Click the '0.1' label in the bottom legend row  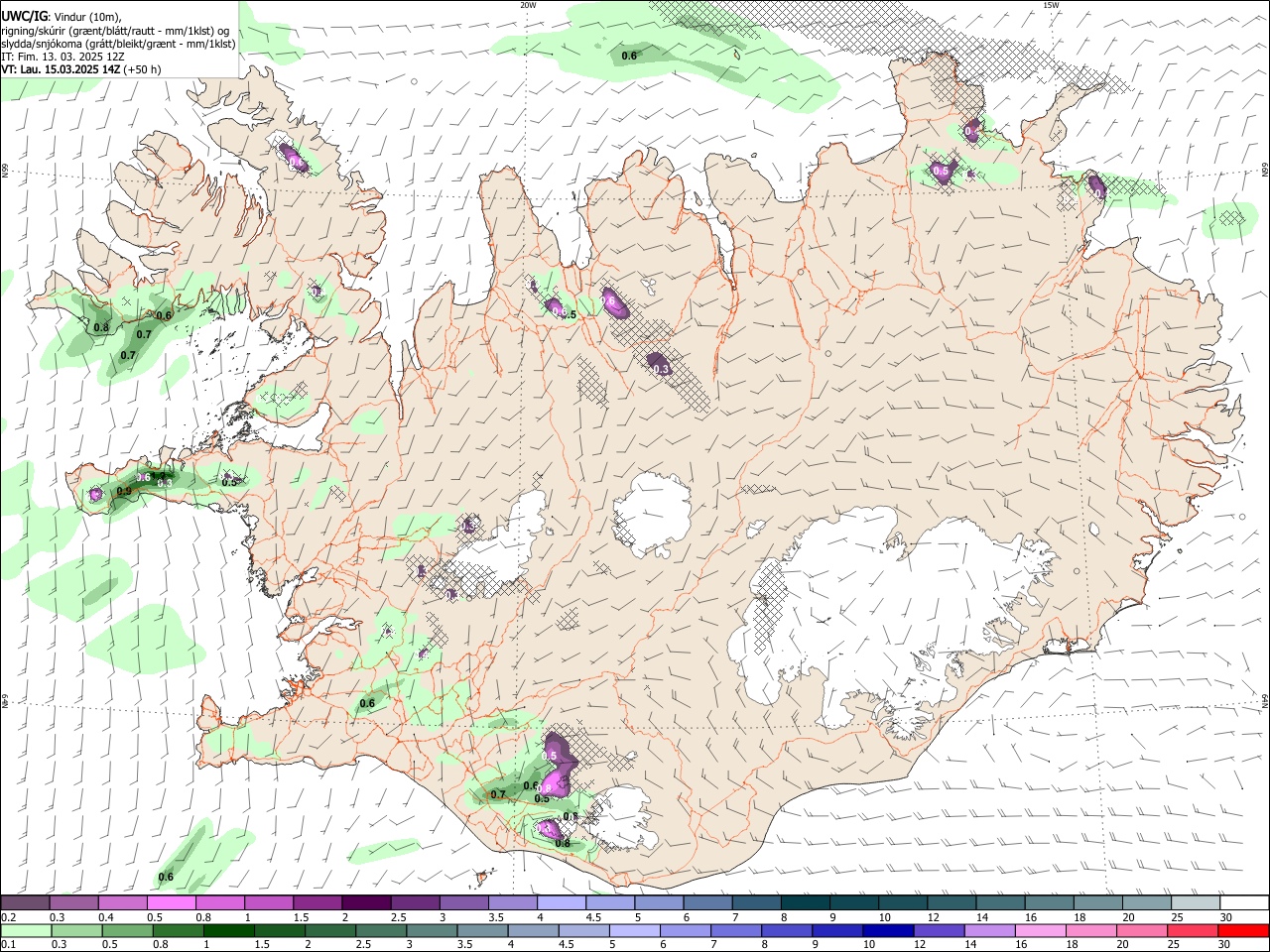8,944
